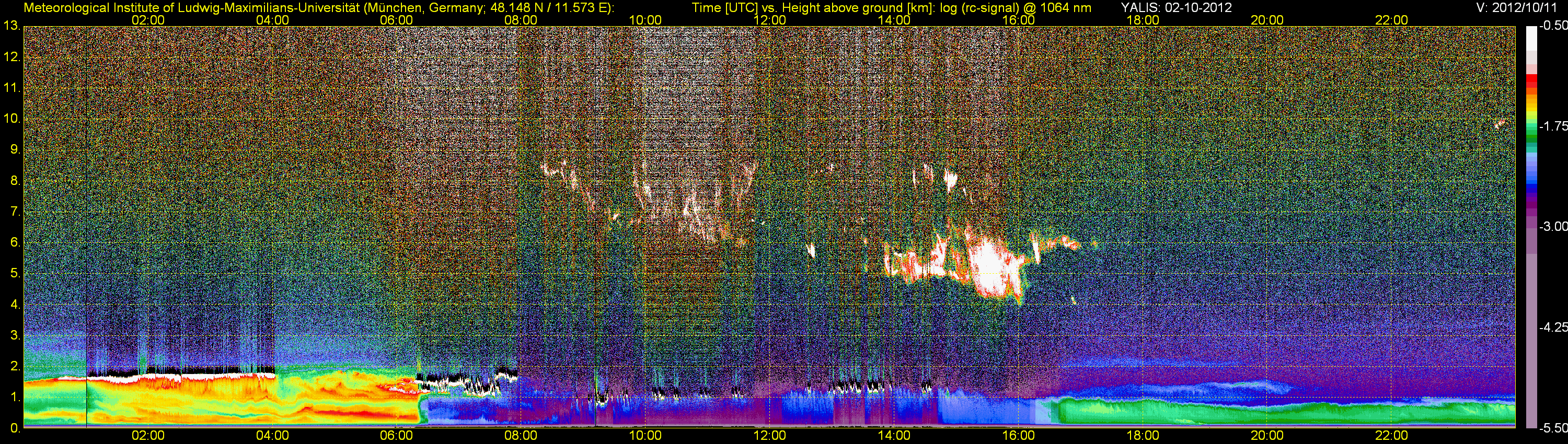The image size is (1568, 444).
Task: Select '04:00' on the lower time axis
Action: pos(272,436)
